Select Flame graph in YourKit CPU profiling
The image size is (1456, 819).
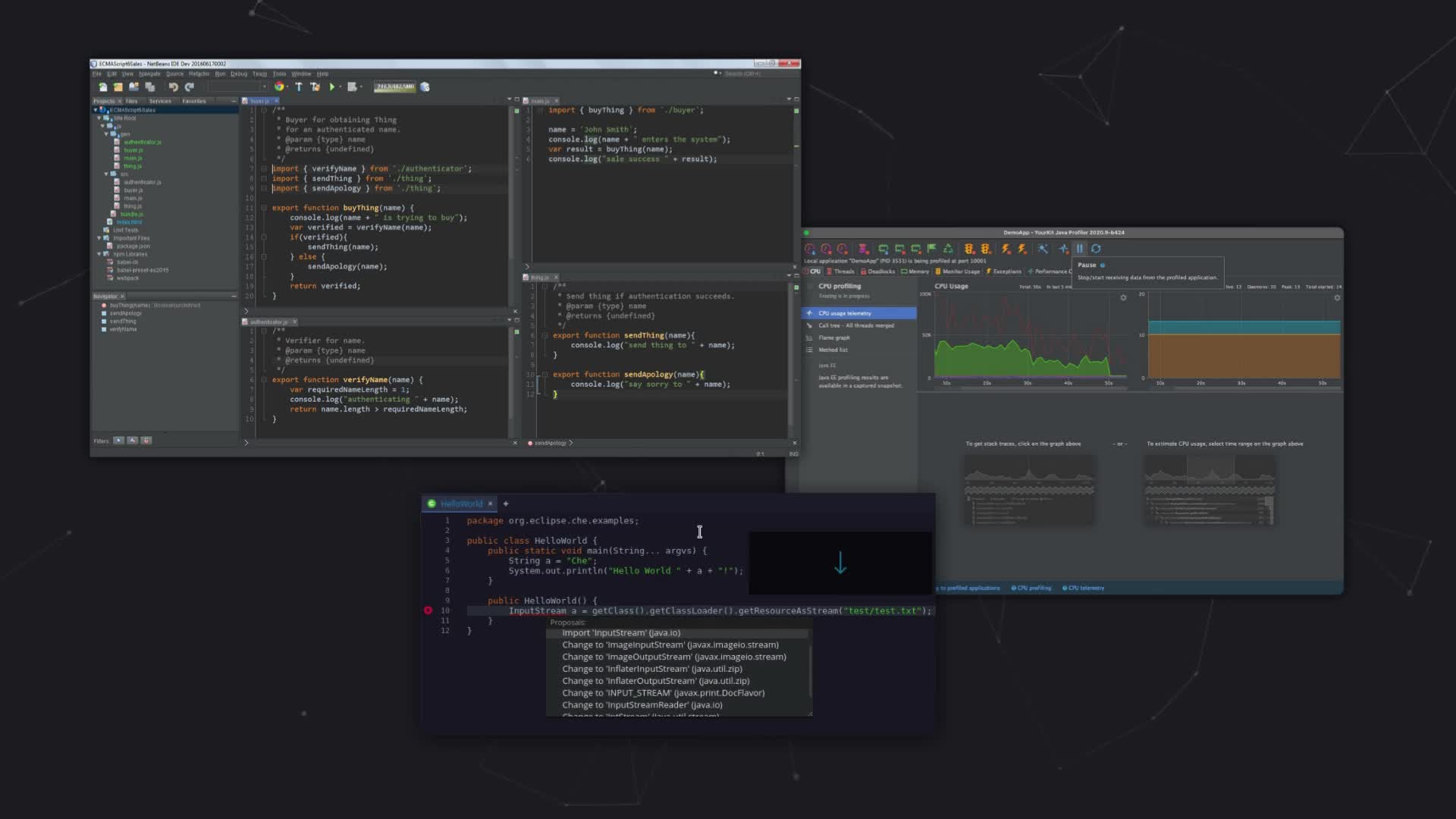[834, 337]
